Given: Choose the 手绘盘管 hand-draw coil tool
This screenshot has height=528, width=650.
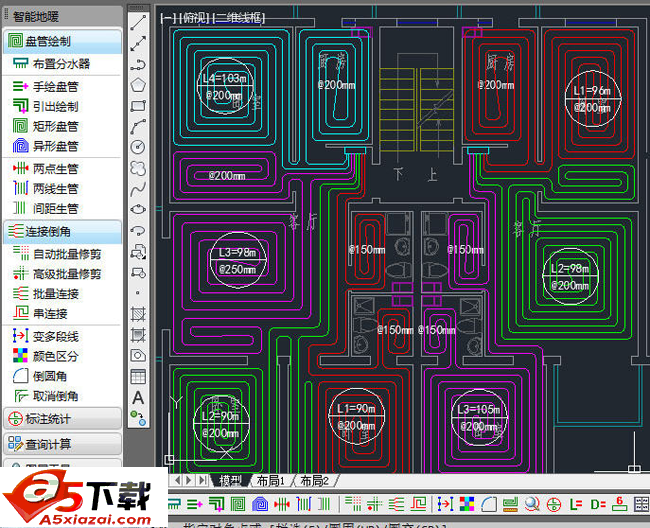Looking at the screenshot, I should pos(56,86).
